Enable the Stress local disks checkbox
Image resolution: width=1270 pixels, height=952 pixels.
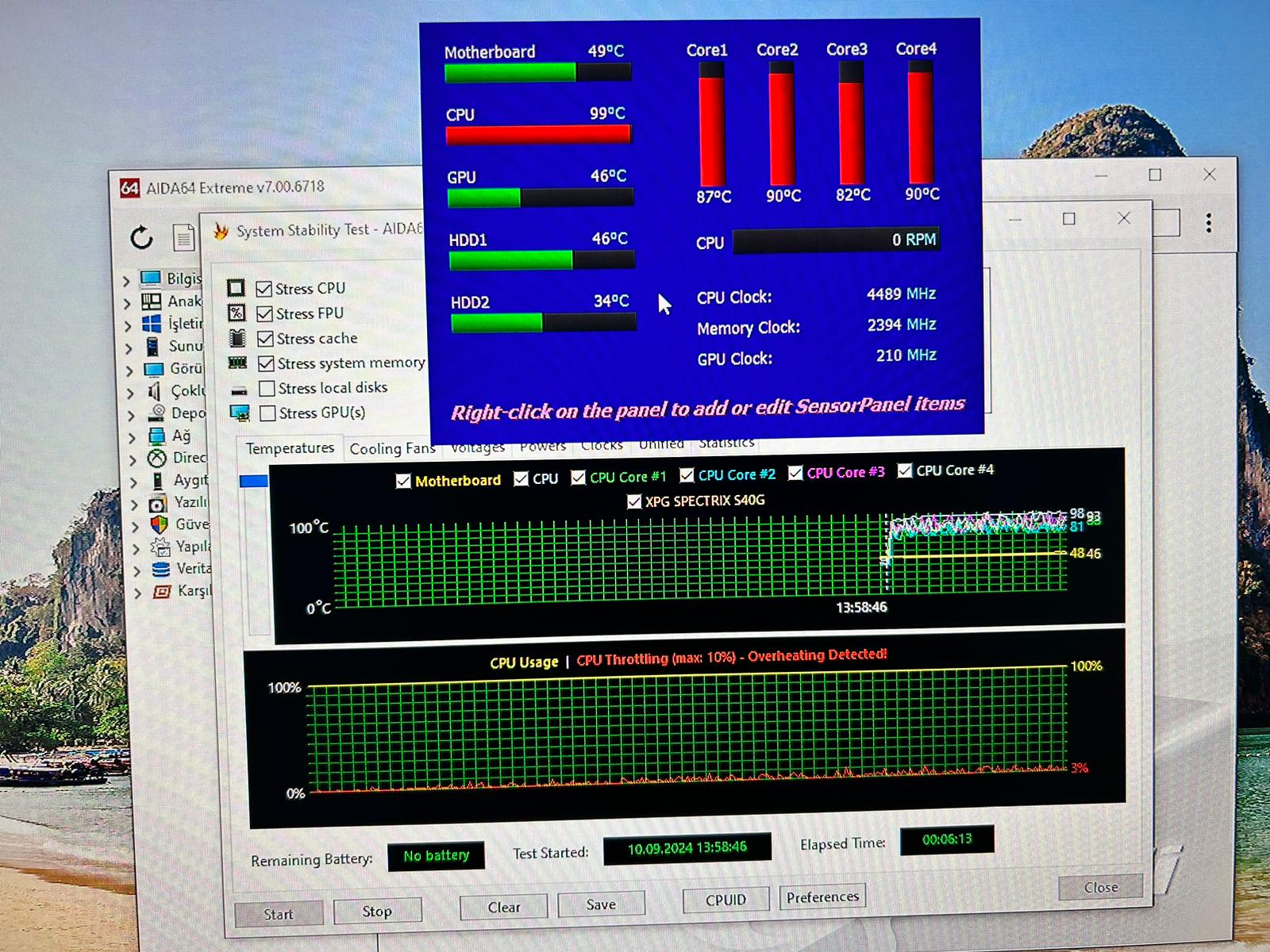tap(267, 388)
